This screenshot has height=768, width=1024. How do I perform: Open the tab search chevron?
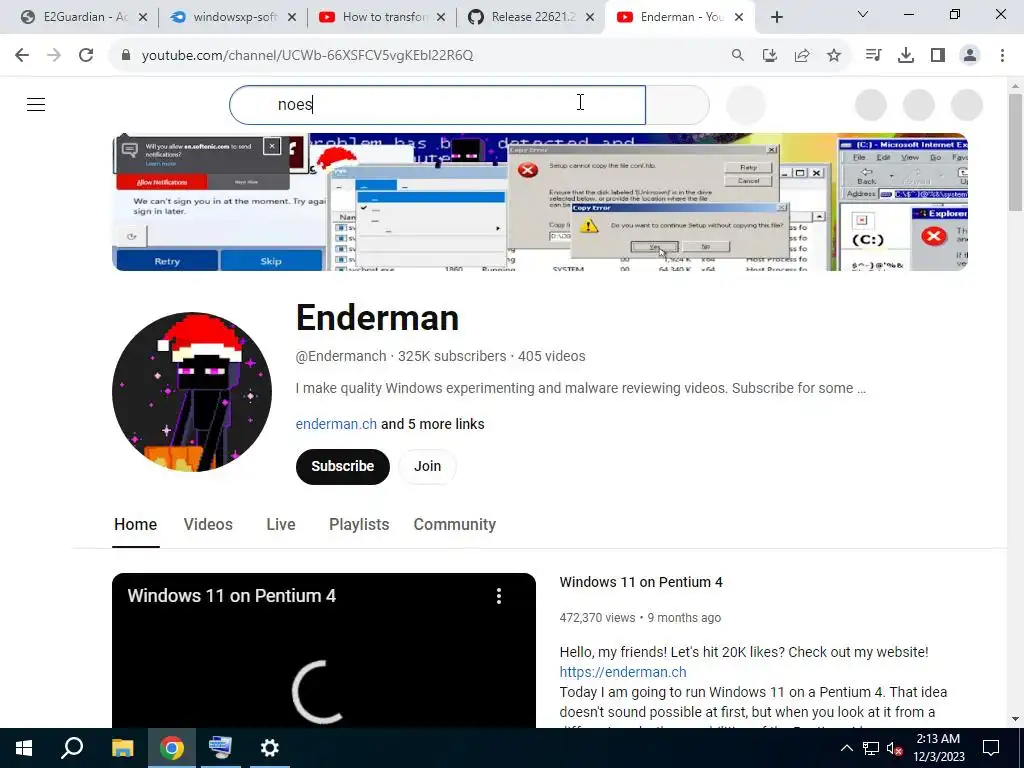[x=863, y=14]
